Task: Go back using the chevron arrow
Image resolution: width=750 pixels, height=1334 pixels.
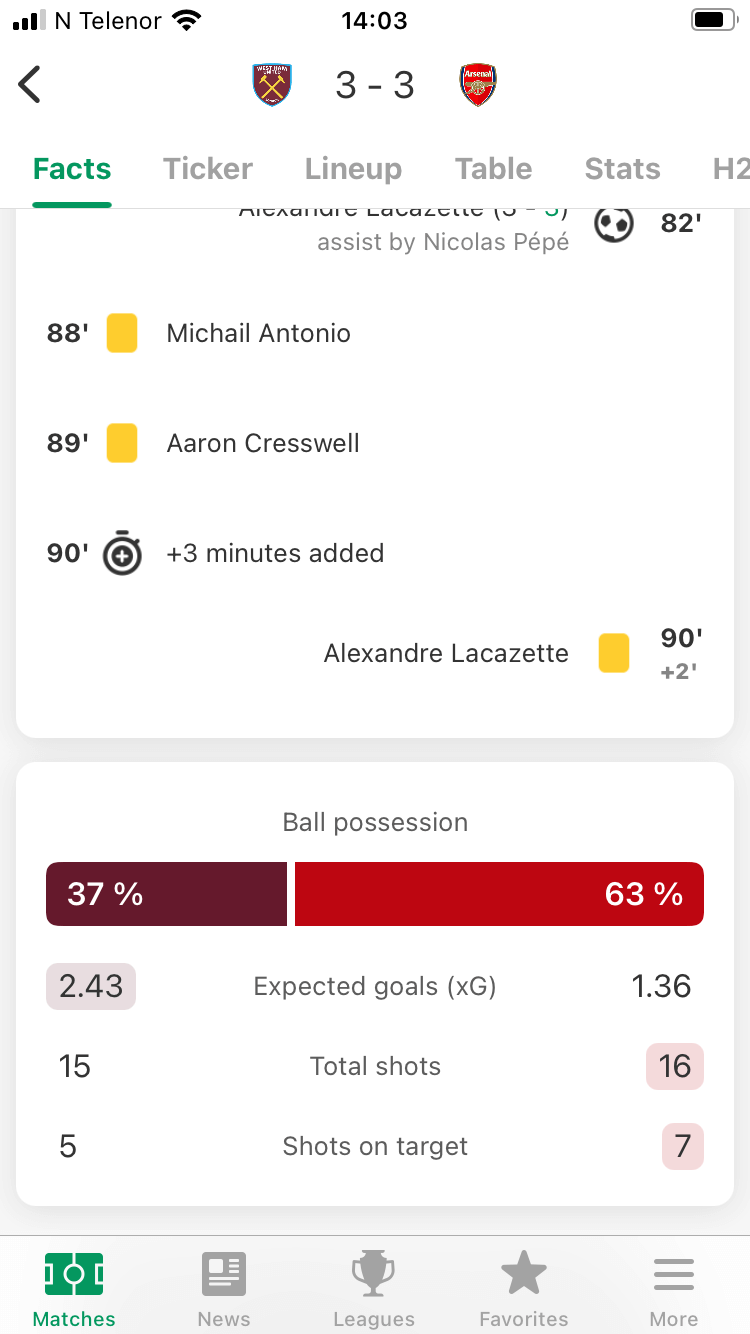Action: tap(30, 84)
